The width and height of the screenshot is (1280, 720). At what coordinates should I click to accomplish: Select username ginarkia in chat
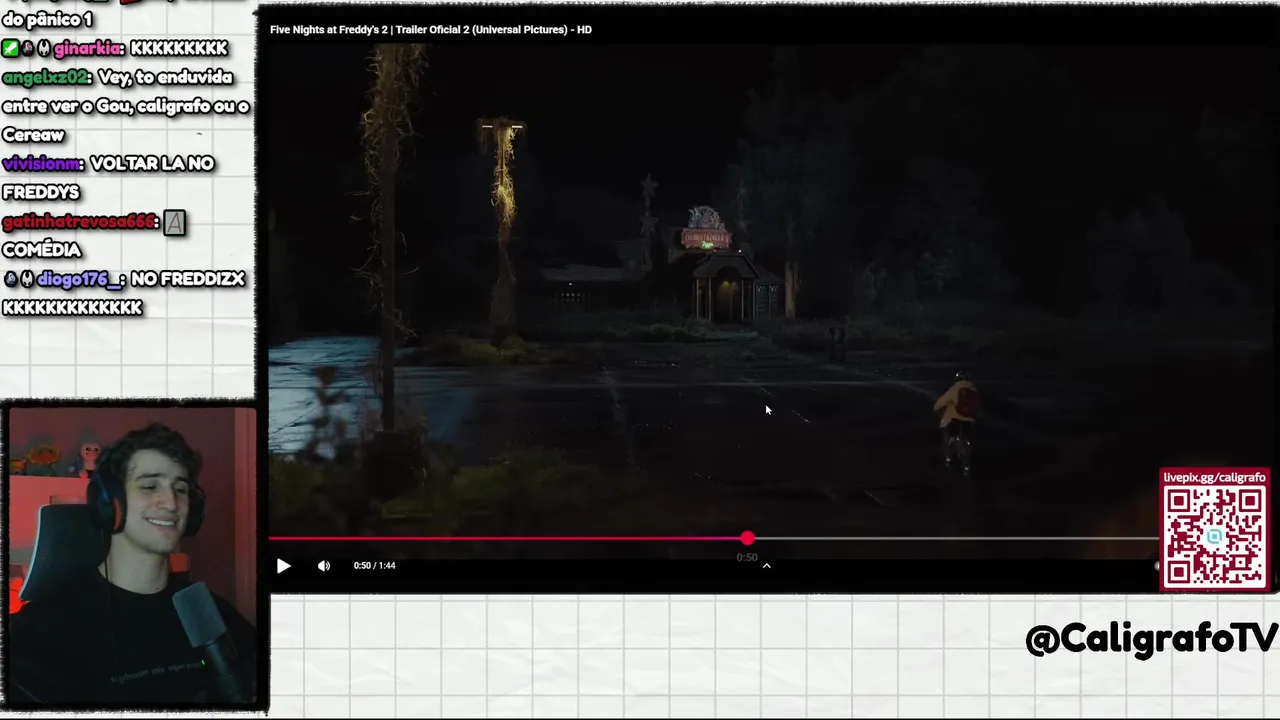(88, 48)
